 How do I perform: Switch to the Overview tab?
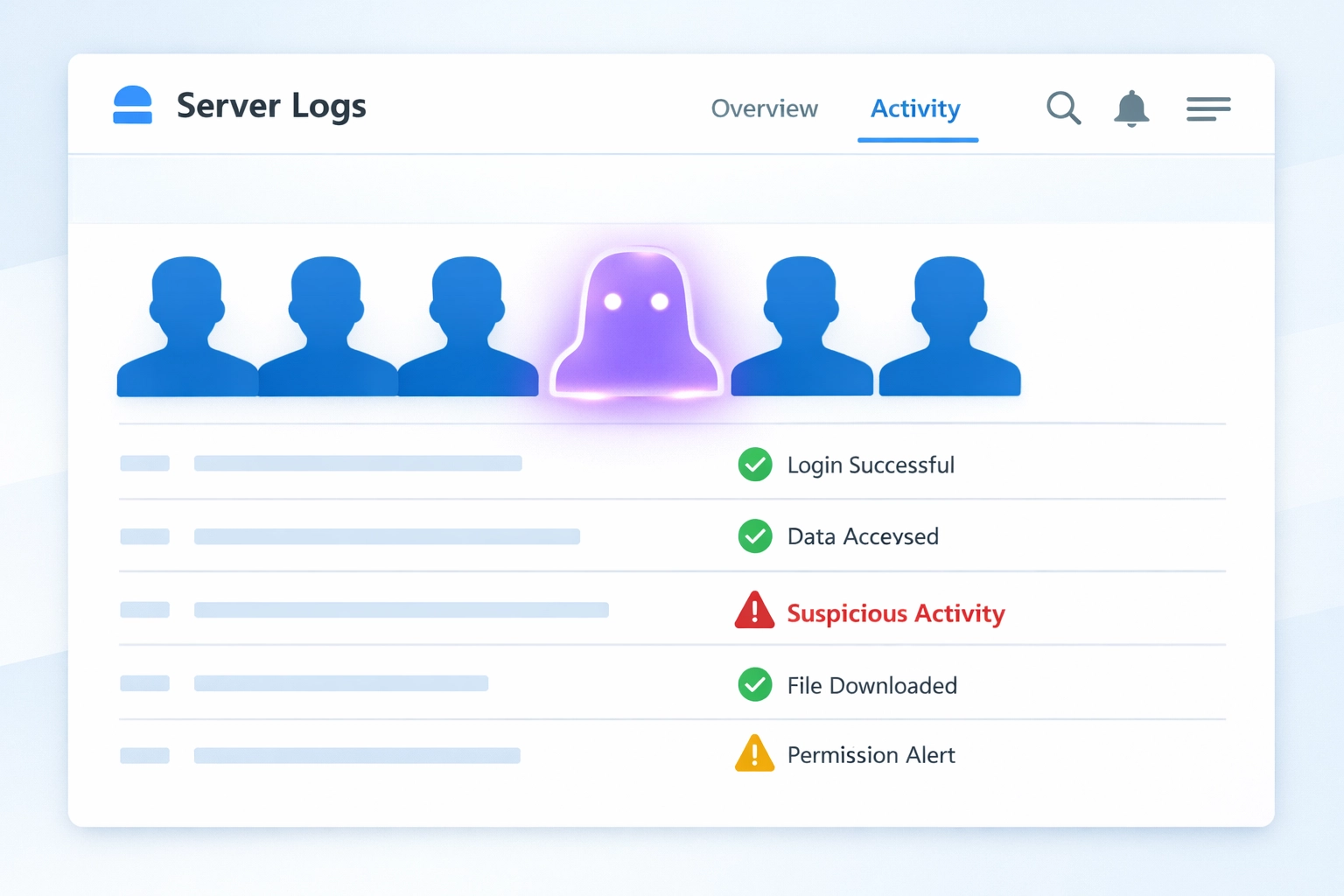click(x=763, y=108)
